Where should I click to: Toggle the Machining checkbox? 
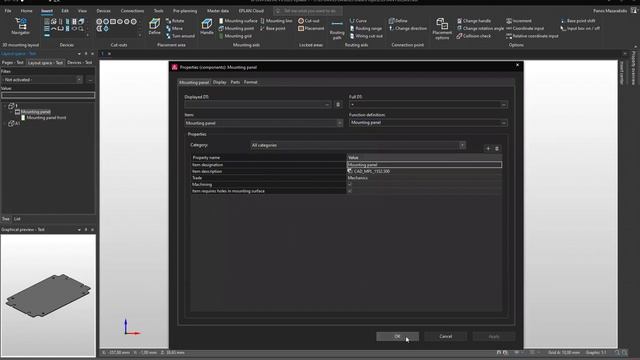point(350,184)
